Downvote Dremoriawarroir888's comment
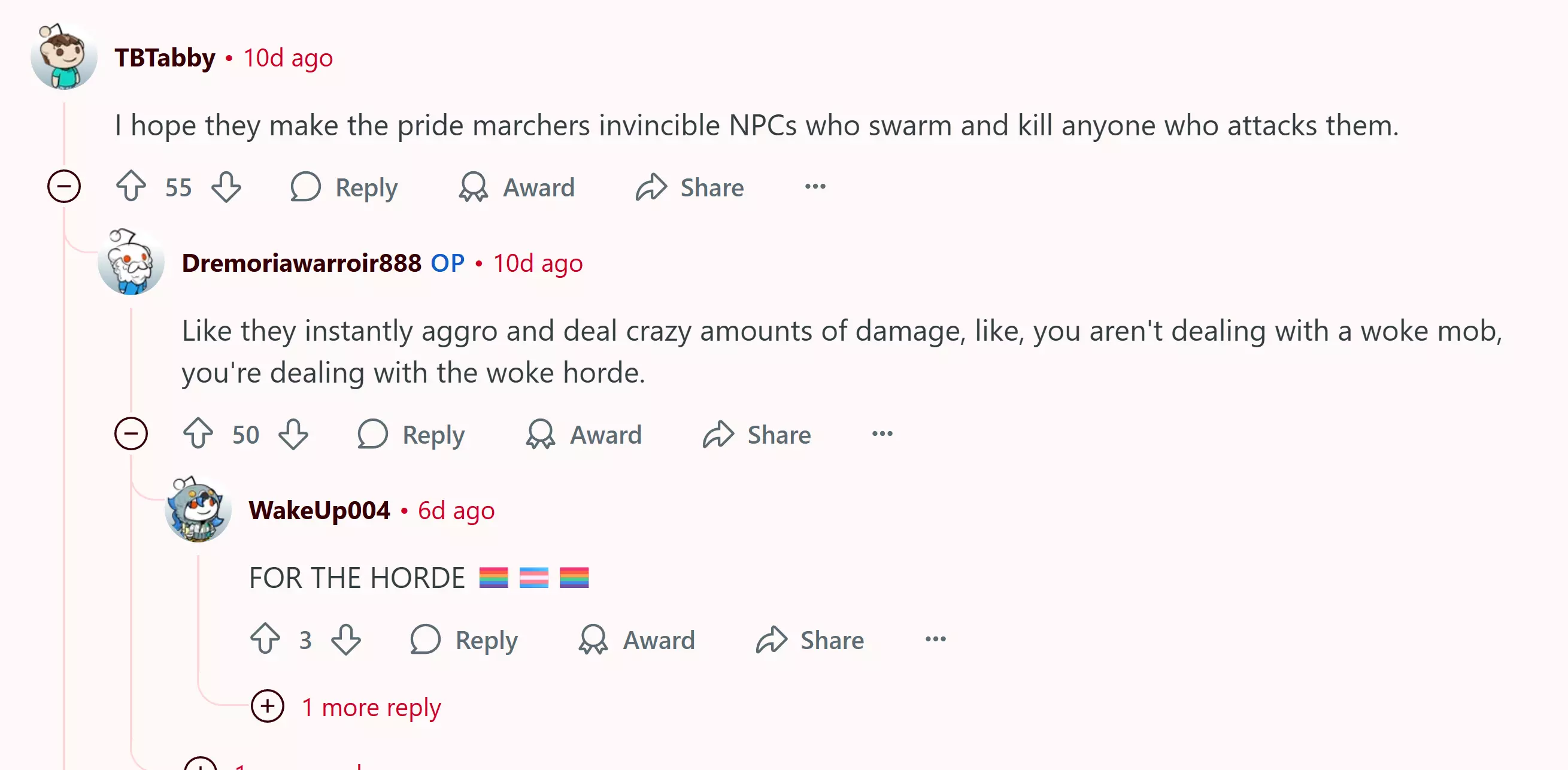 293,434
